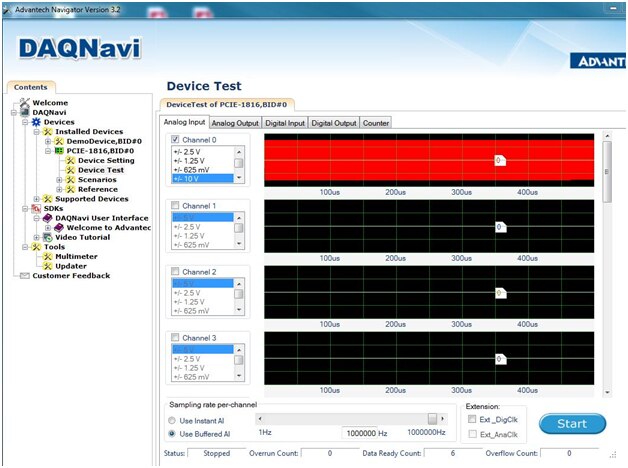Collapse the PCIE-1816,BID#0 node
Screen dimensions: 628x468
(x=48, y=151)
